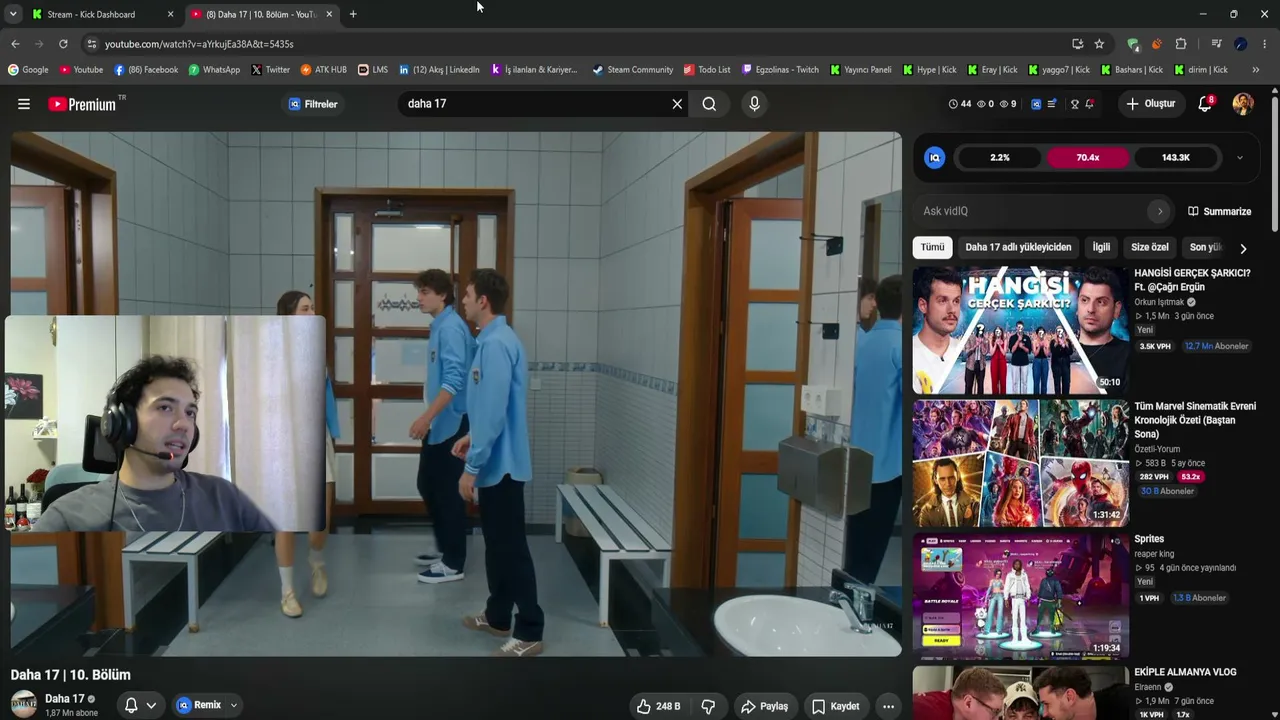Click the Oluştur create button
Screen dimensions: 1280x720
(1150, 104)
